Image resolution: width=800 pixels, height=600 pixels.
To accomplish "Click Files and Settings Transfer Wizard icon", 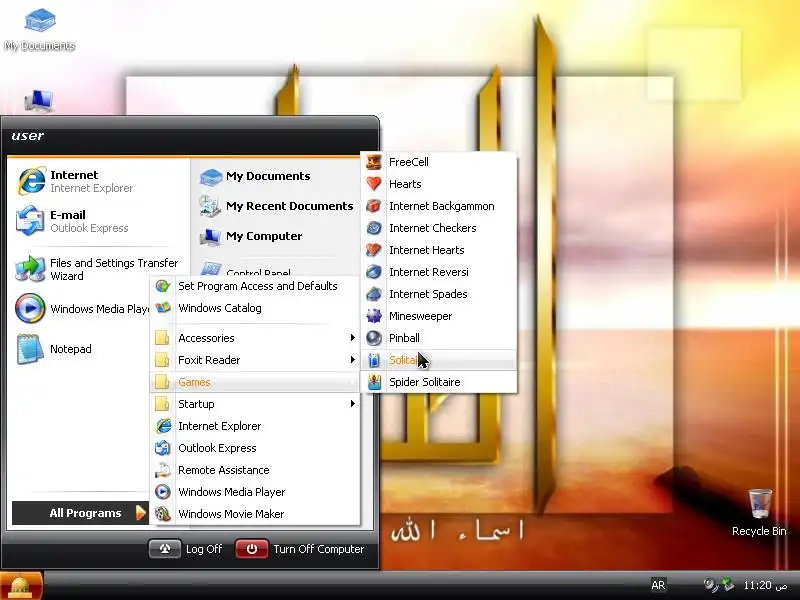I will 31,269.
